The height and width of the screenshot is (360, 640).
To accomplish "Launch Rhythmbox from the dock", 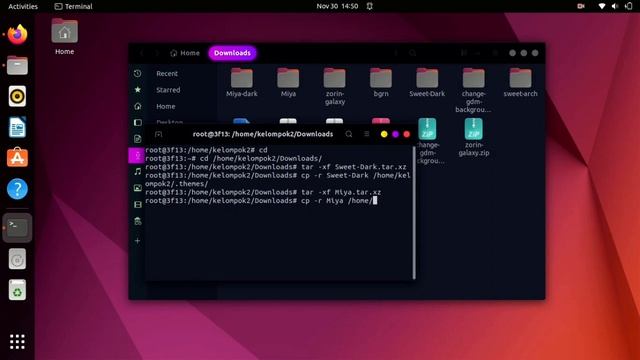I will click(17, 96).
